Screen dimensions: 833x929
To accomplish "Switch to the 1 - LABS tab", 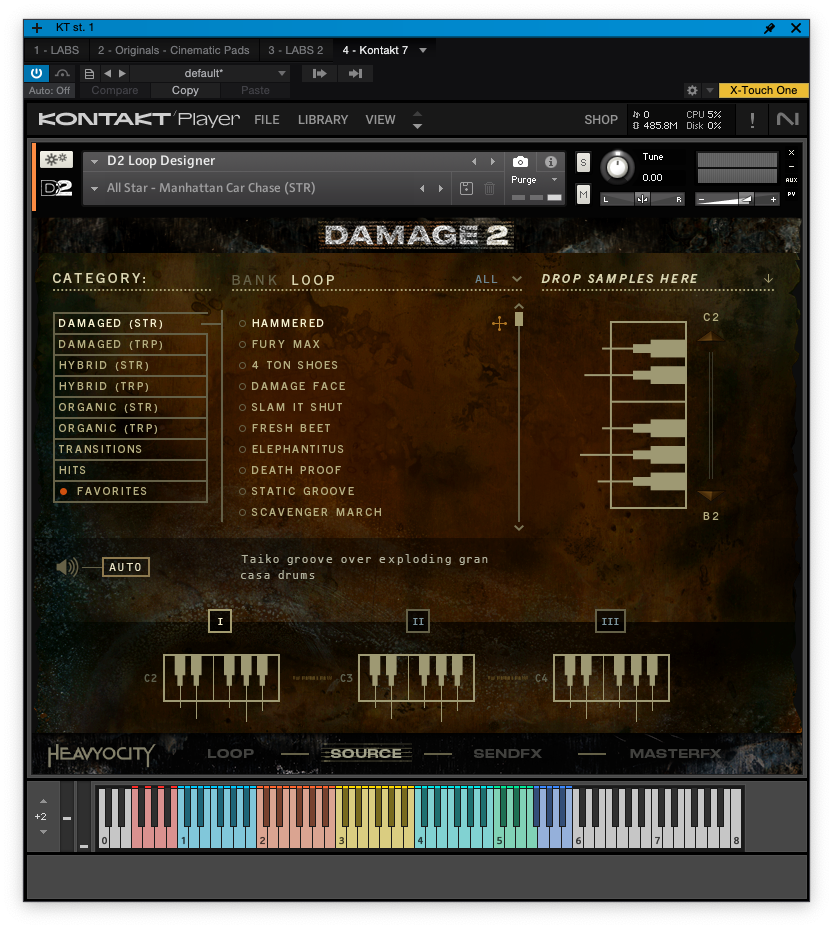I will pos(56,50).
